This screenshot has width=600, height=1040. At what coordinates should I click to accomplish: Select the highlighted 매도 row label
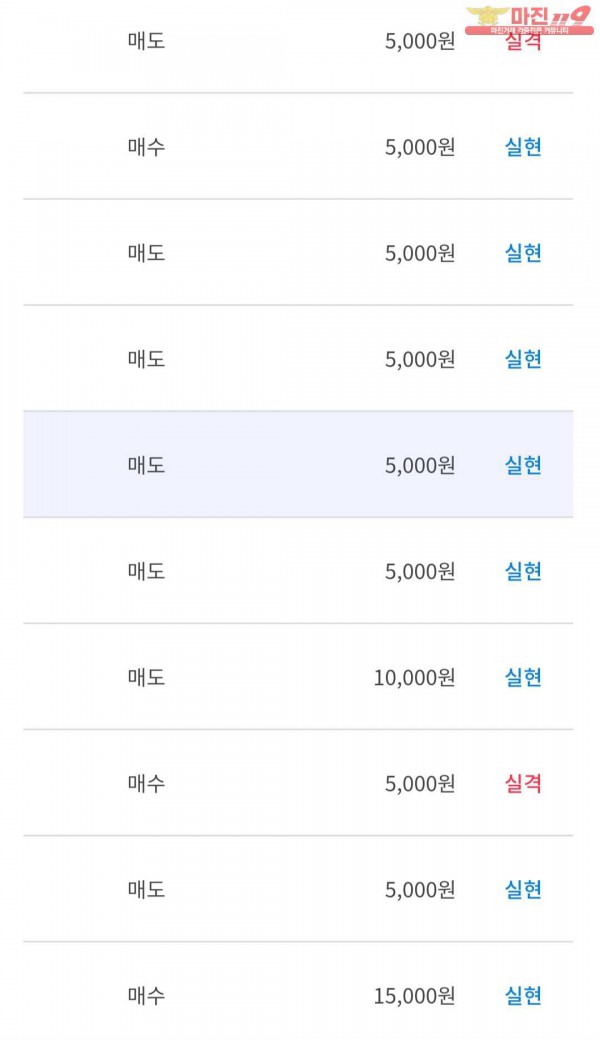146,465
